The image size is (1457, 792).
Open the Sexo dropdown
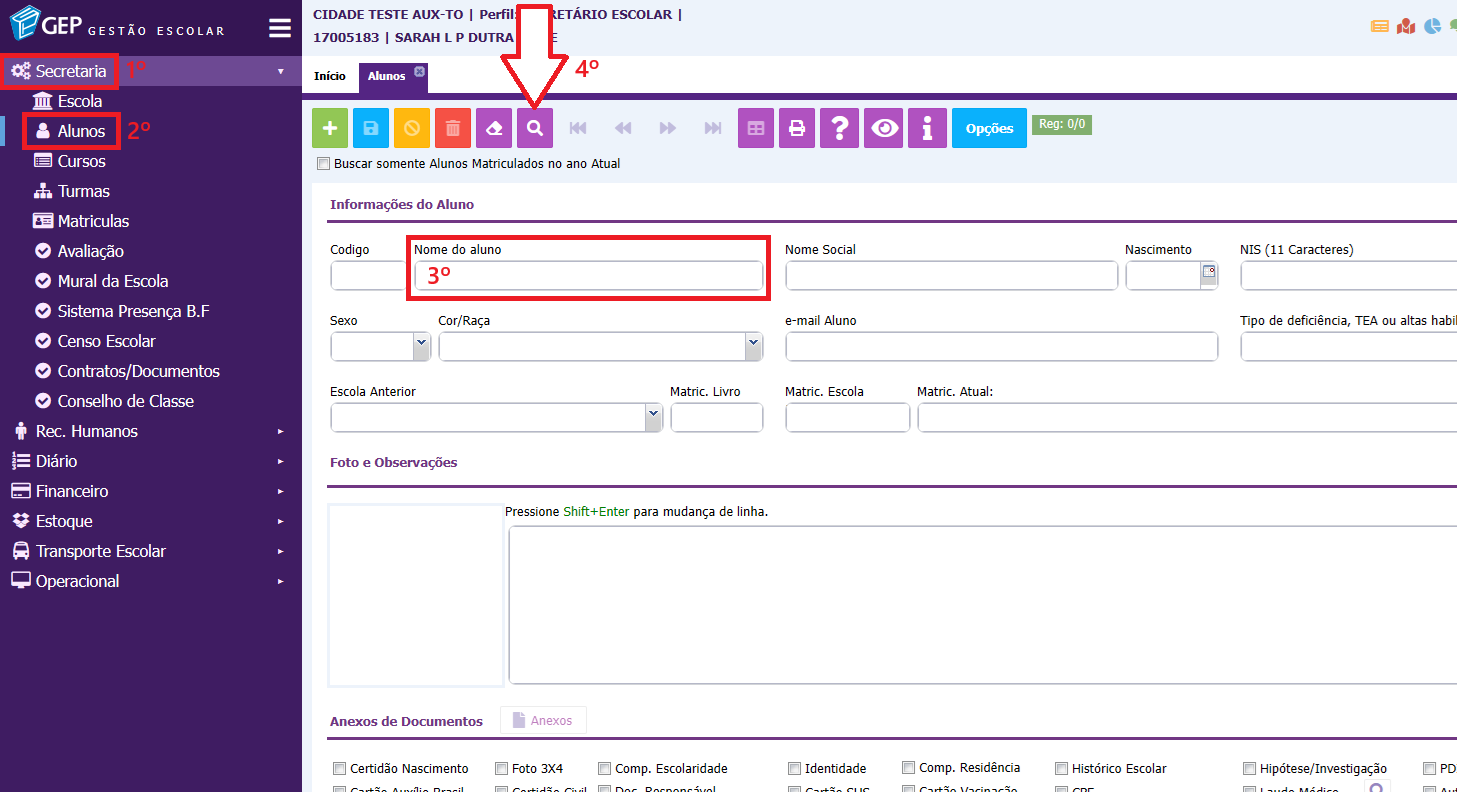(x=380, y=346)
